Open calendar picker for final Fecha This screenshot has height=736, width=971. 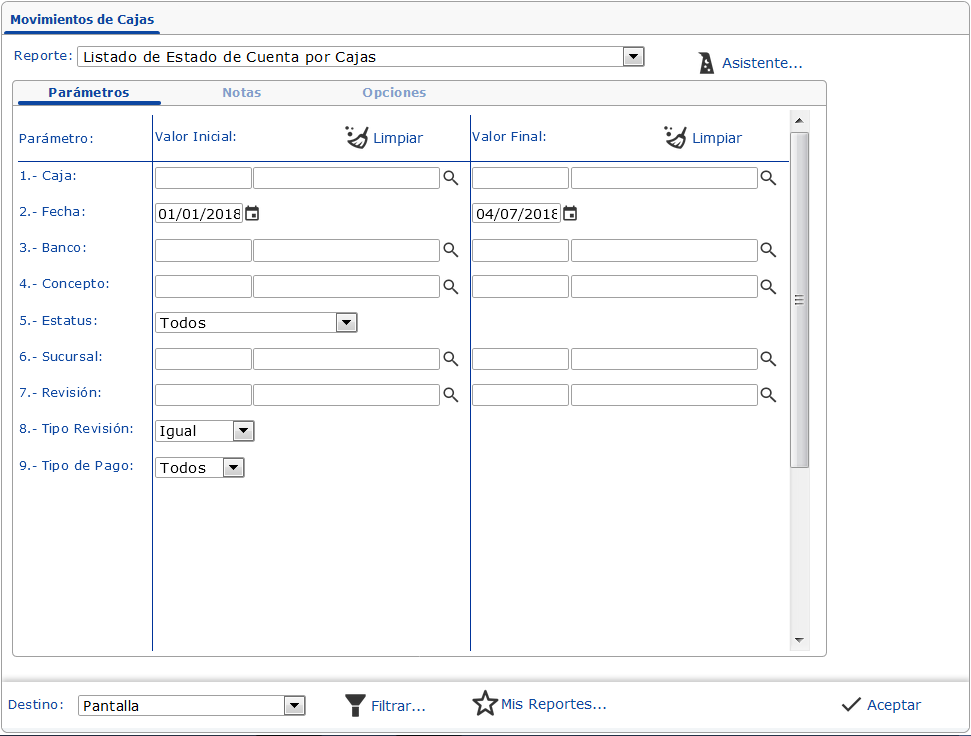(570, 213)
